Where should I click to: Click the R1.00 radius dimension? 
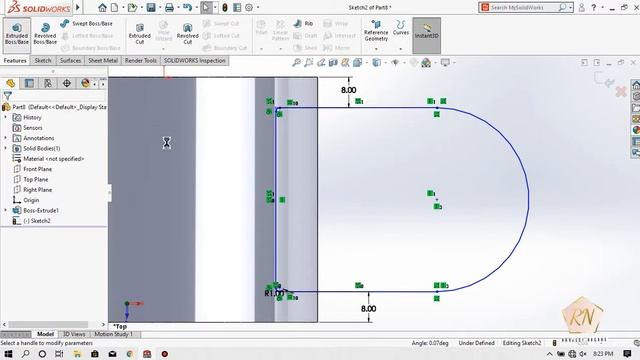coord(273,293)
